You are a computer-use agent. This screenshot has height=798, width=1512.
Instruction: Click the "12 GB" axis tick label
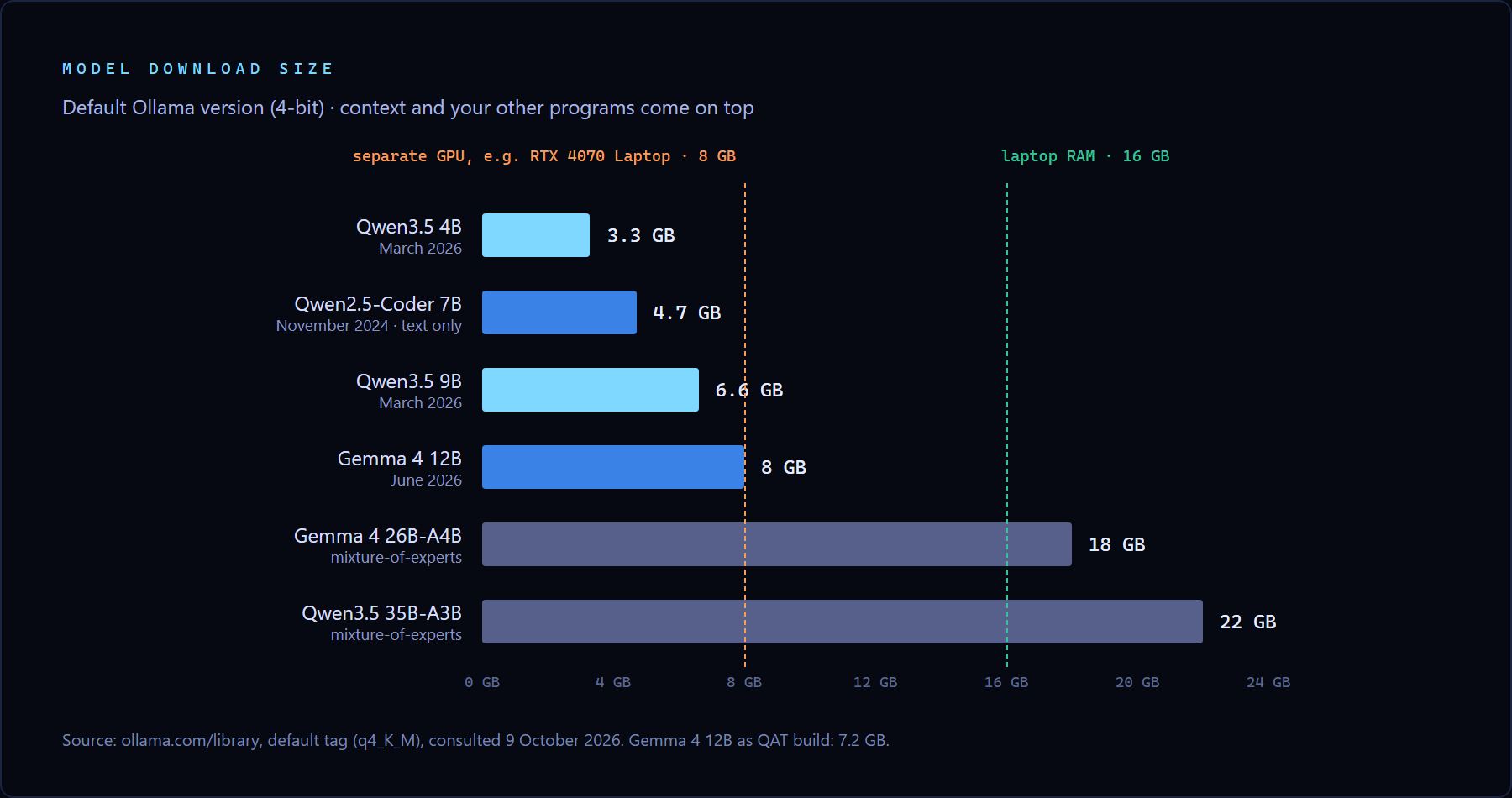(875, 682)
